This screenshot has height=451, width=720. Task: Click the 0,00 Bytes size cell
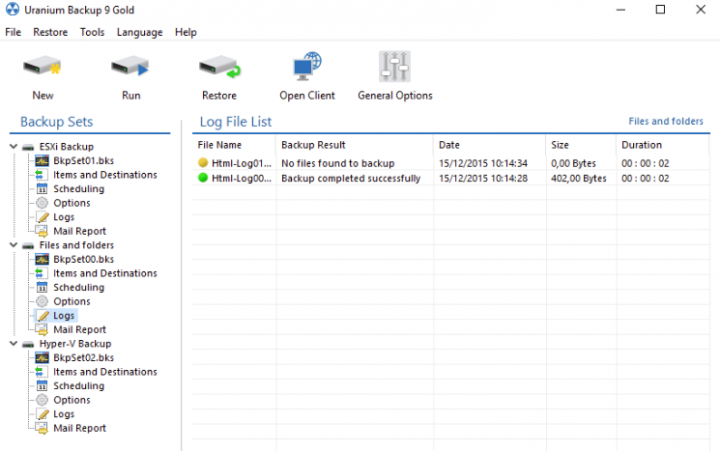click(574, 163)
